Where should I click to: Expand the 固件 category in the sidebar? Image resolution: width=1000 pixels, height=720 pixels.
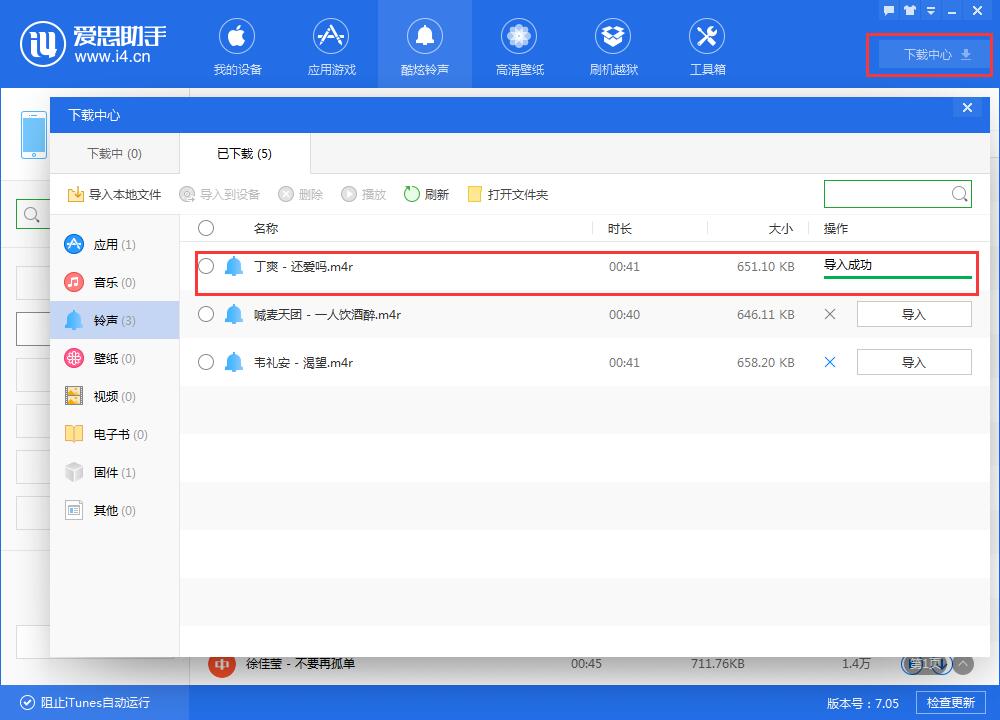(110, 472)
